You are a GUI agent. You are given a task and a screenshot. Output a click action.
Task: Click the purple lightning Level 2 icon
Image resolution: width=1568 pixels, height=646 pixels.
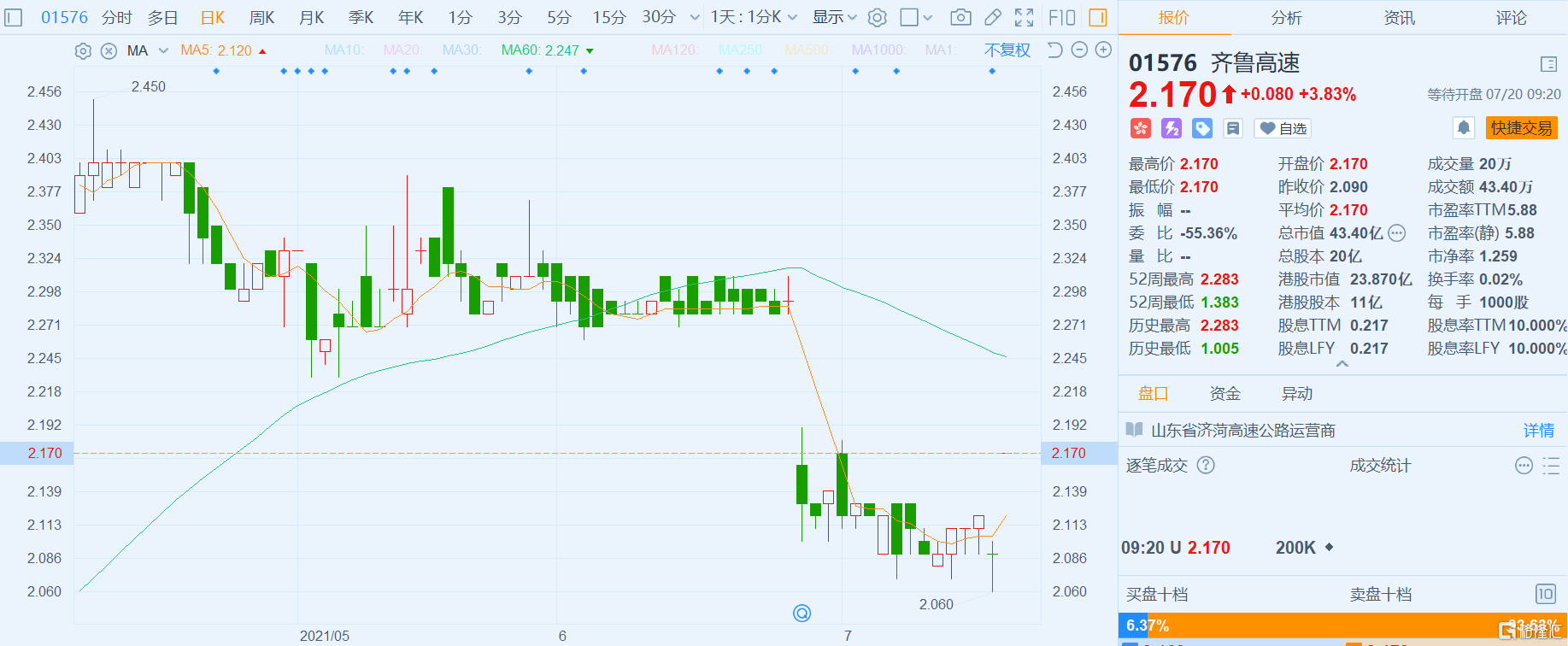pyautogui.click(x=1172, y=128)
